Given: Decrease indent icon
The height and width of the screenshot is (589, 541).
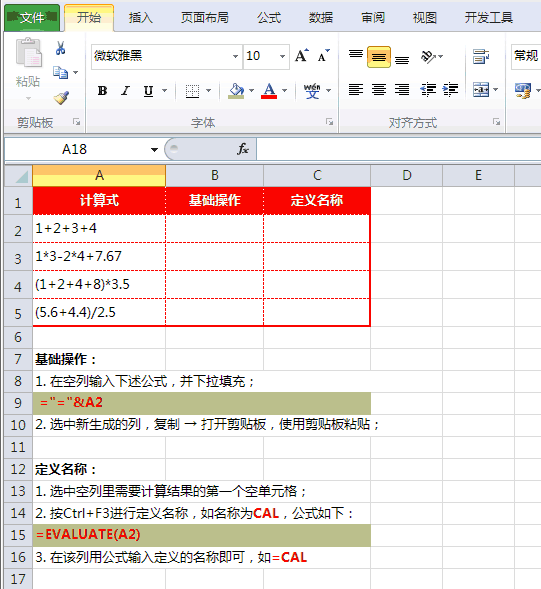Looking at the screenshot, I should click(x=428, y=89).
